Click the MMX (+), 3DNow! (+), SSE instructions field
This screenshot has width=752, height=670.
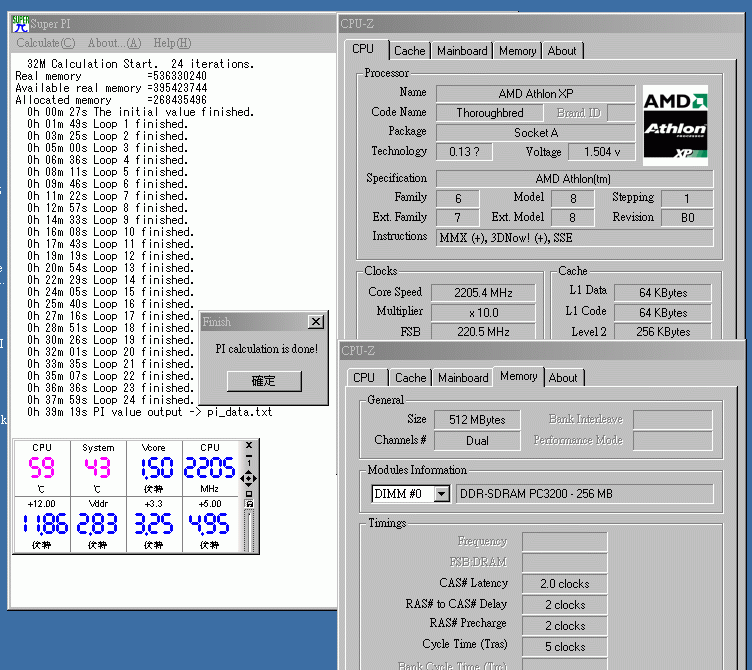click(x=574, y=237)
